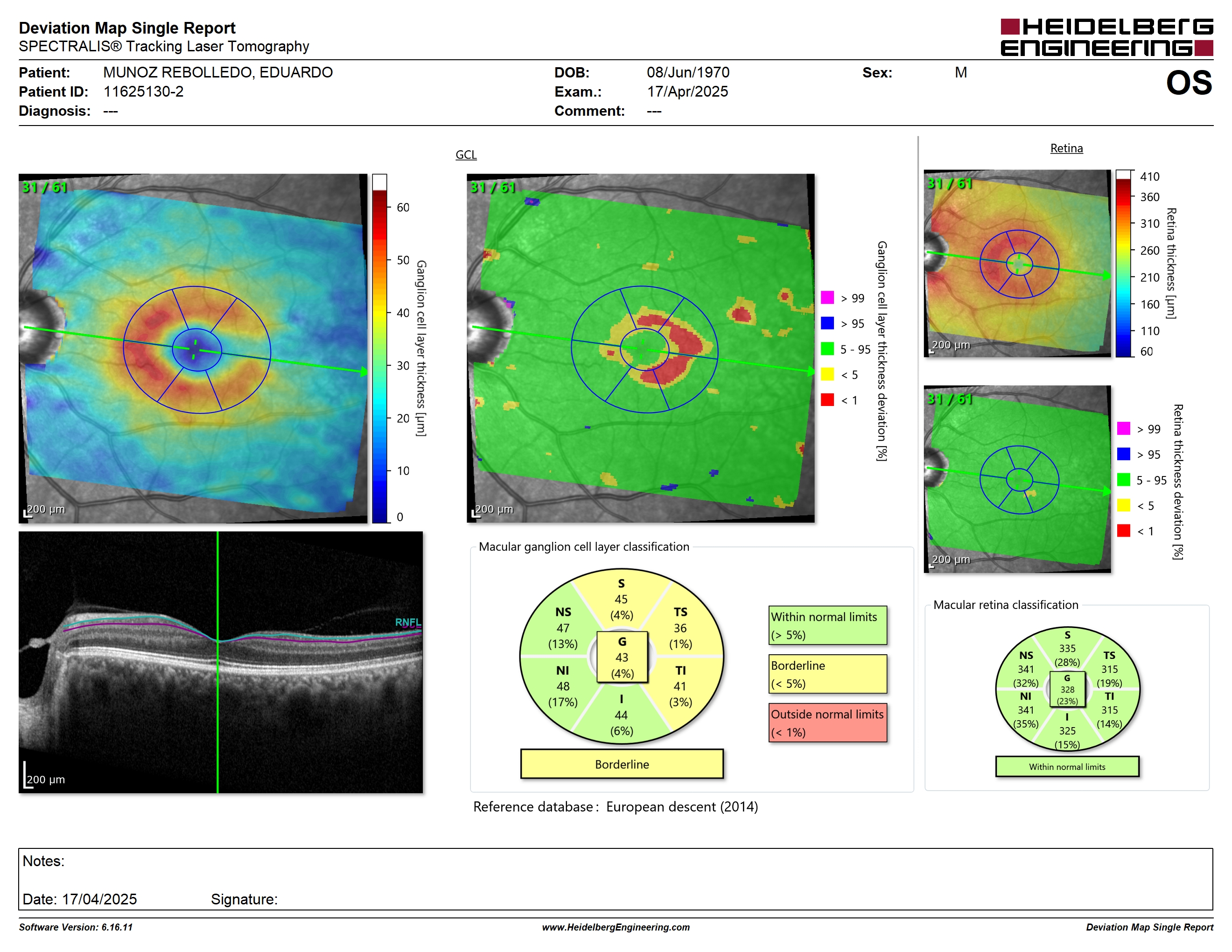The image size is (1232, 952).
Task: Click the Heidelberg Engineering logo
Action: [1106, 37]
